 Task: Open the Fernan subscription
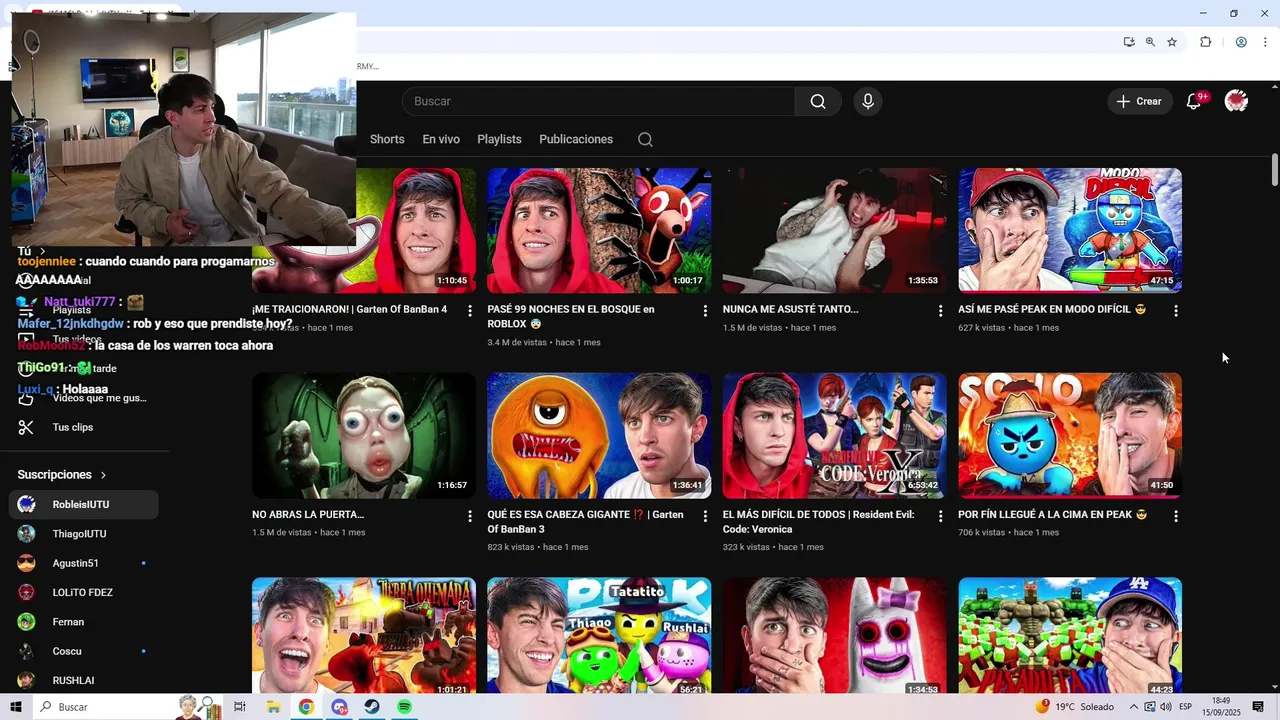(x=83, y=622)
